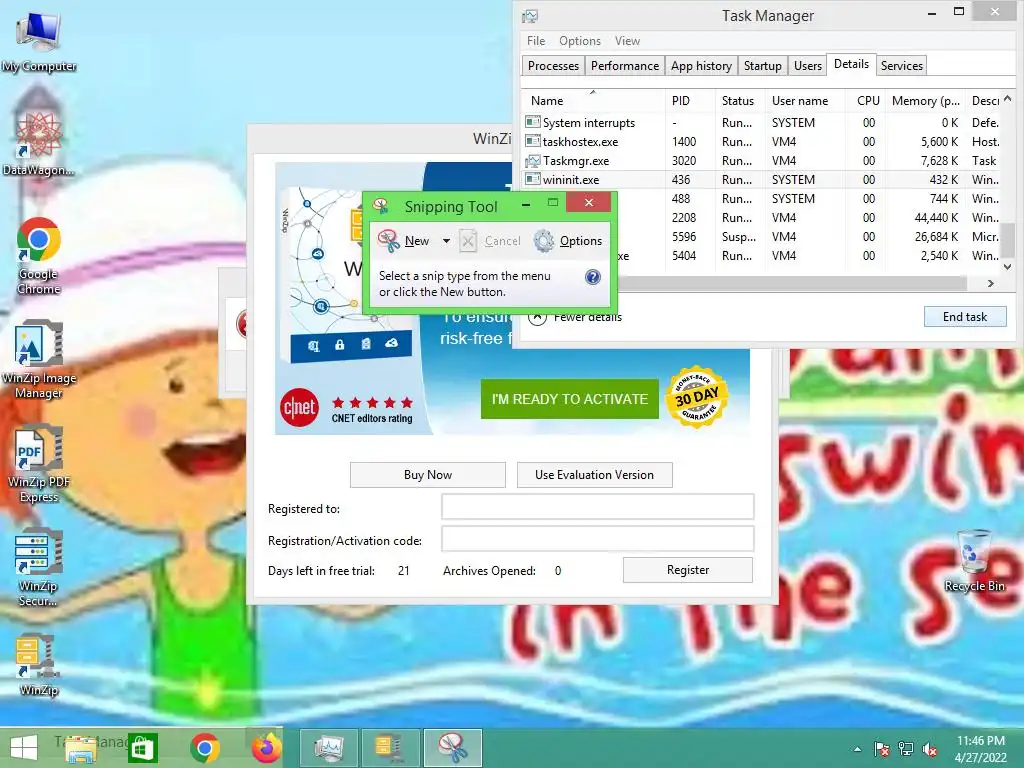Screen dimensions: 1024x768
Task: Open WinZip PDF Express desktop shortcut
Action: click(39, 462)
